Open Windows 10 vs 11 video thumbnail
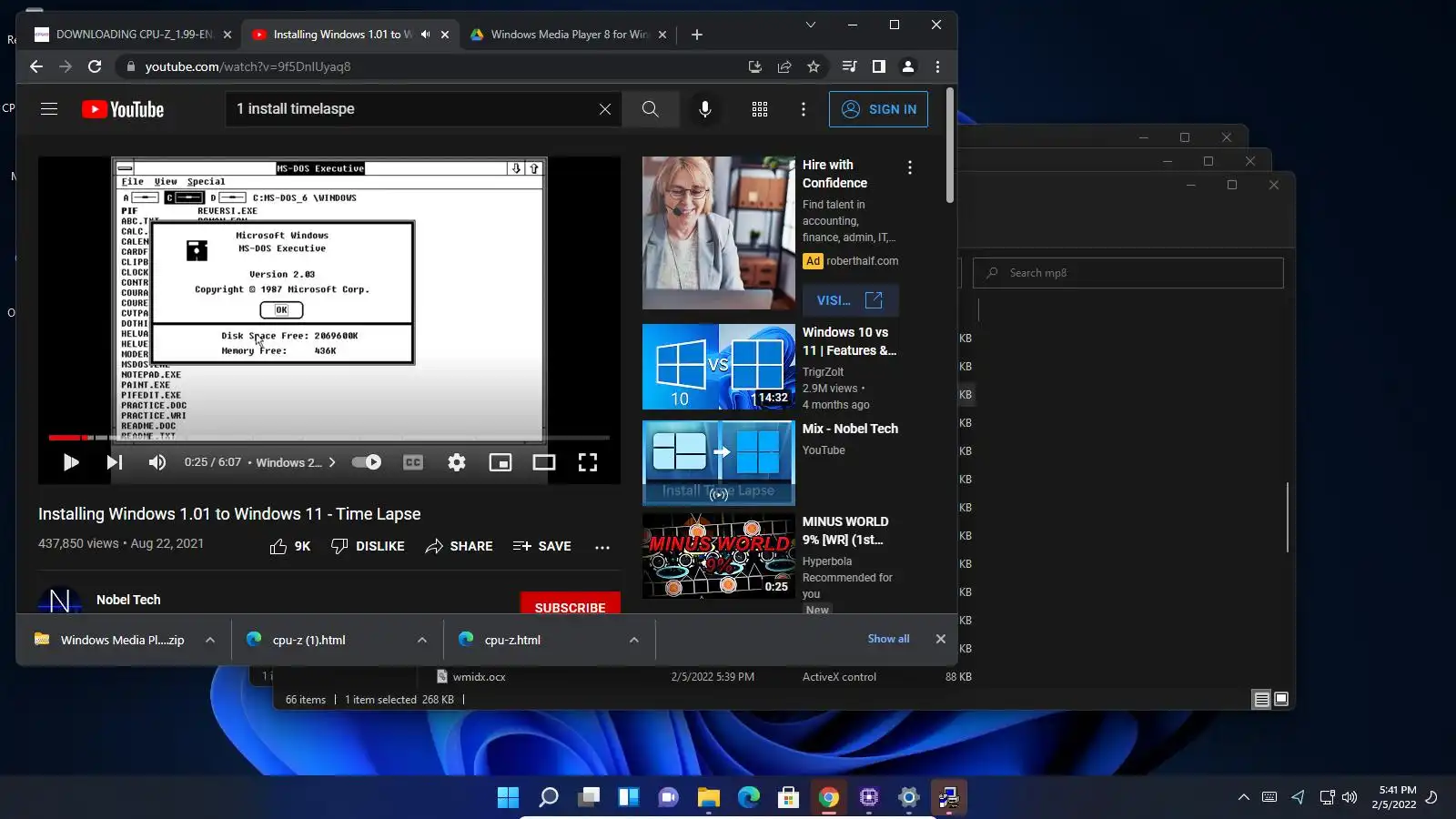Screen dimensions: 1456x819 719,367
